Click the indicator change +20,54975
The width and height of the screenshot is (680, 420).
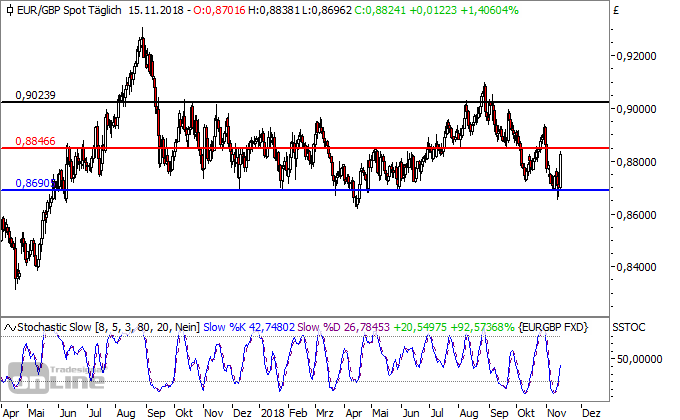[420, 327]
